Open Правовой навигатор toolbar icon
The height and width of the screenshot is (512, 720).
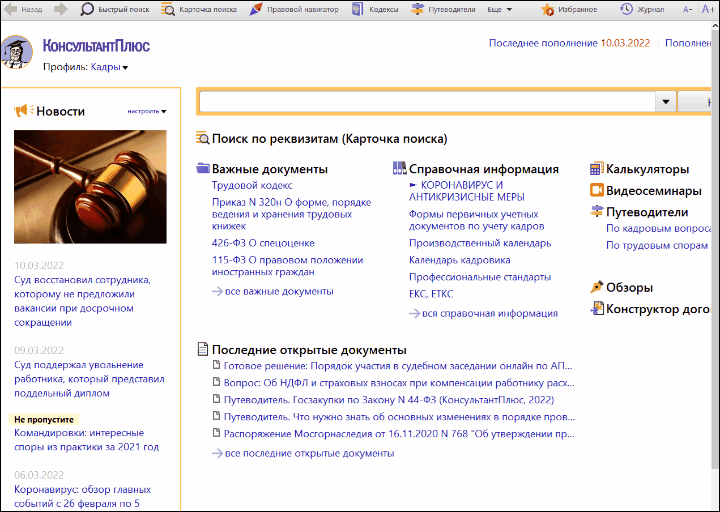[x=256, y=9]
